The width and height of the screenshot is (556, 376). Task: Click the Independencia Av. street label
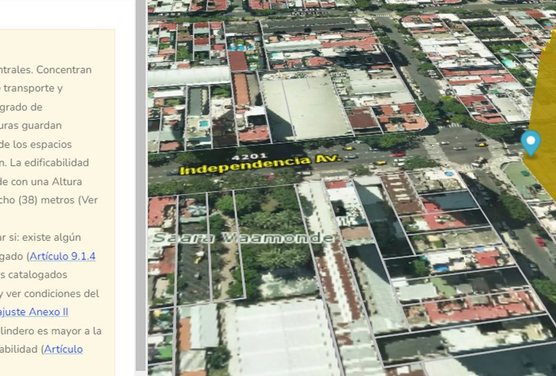(x=260, y=164)
